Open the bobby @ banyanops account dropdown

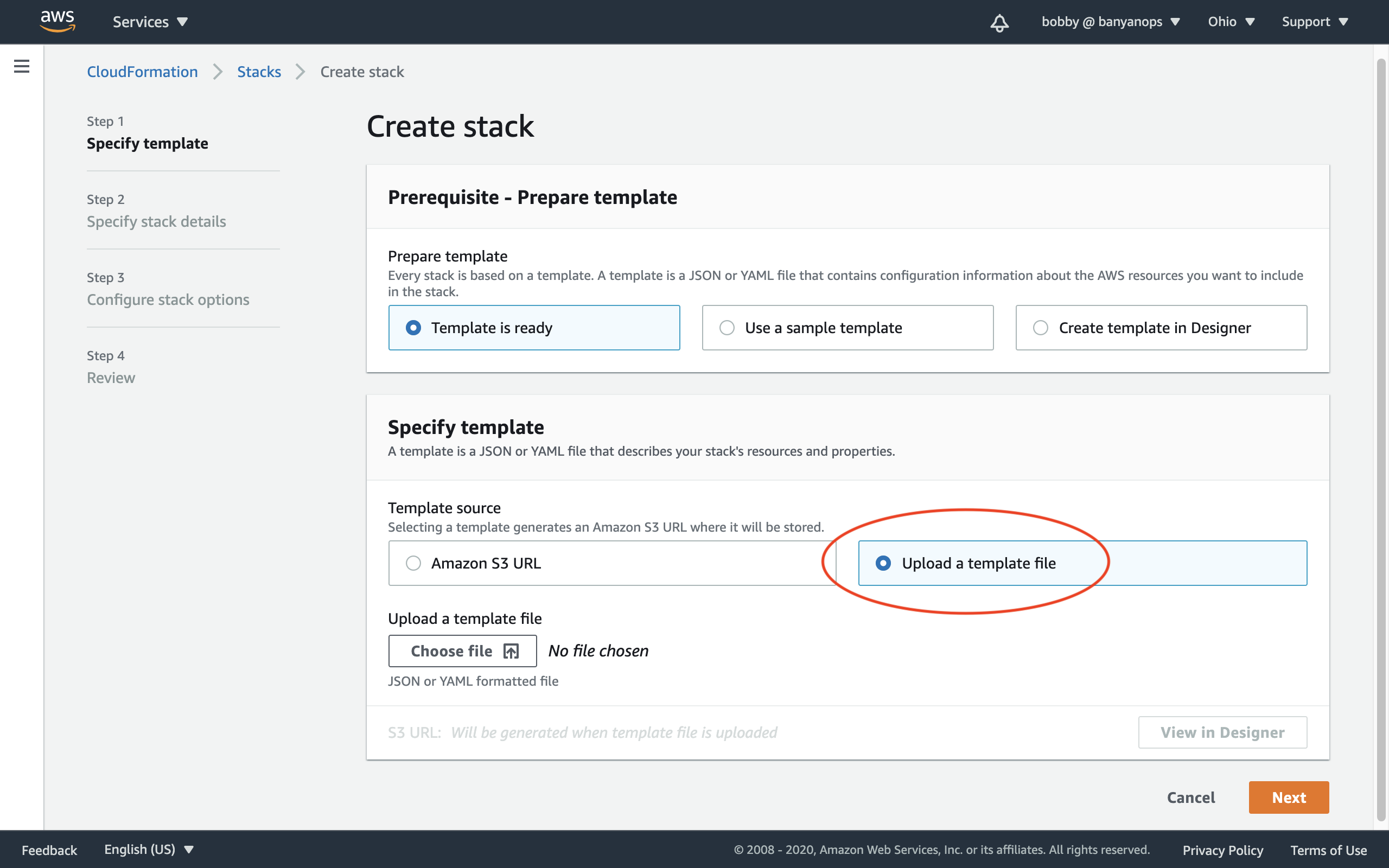[x=1110, y=22]
